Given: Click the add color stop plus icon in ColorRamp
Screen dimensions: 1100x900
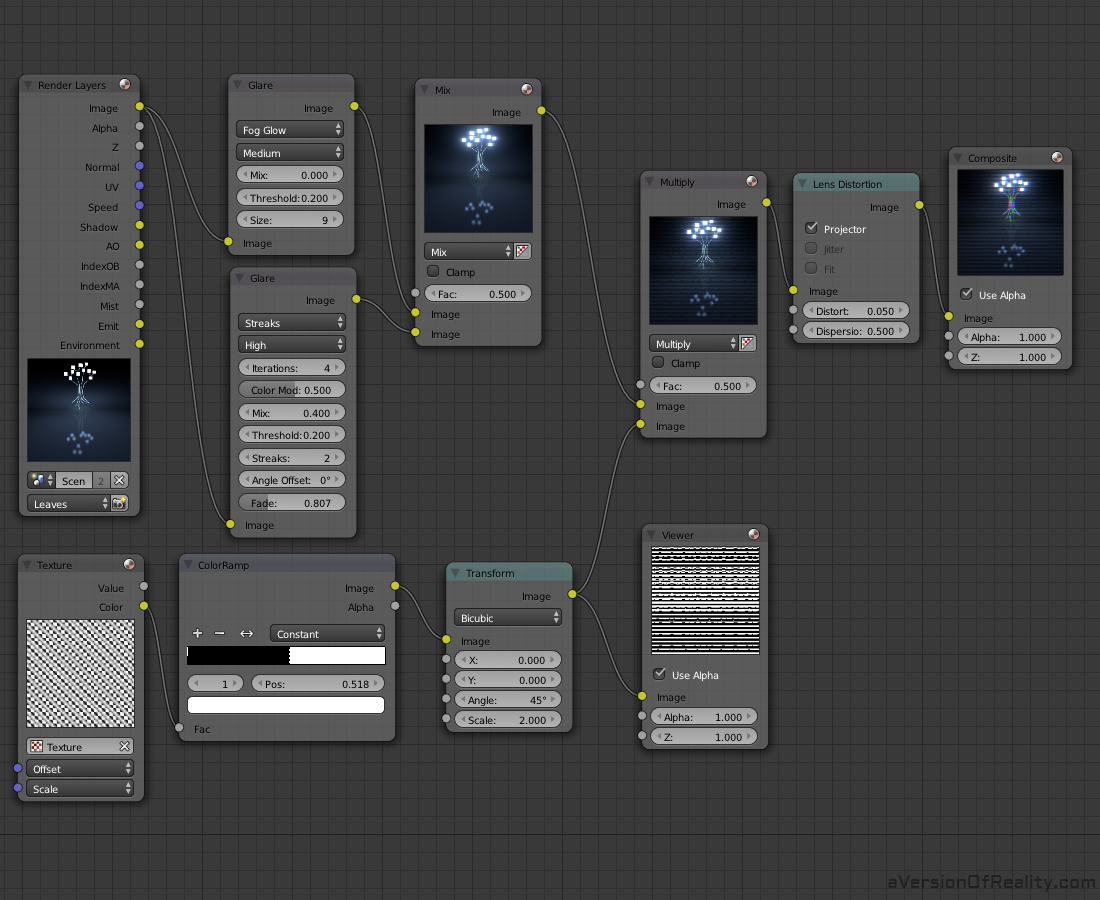Looking at the screenshot, I should click(x=197, y=633).
